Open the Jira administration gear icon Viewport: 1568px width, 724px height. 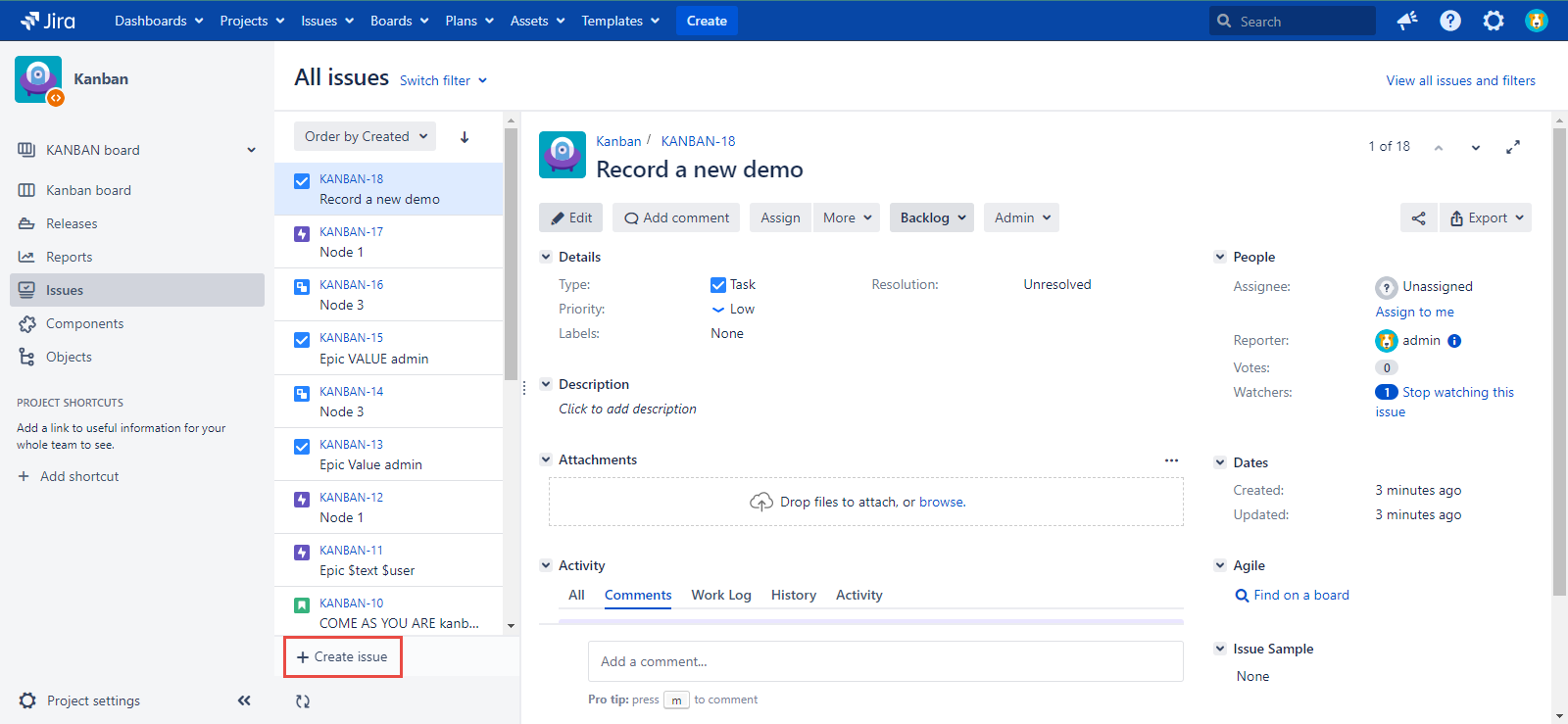(x=1493, y=21)
